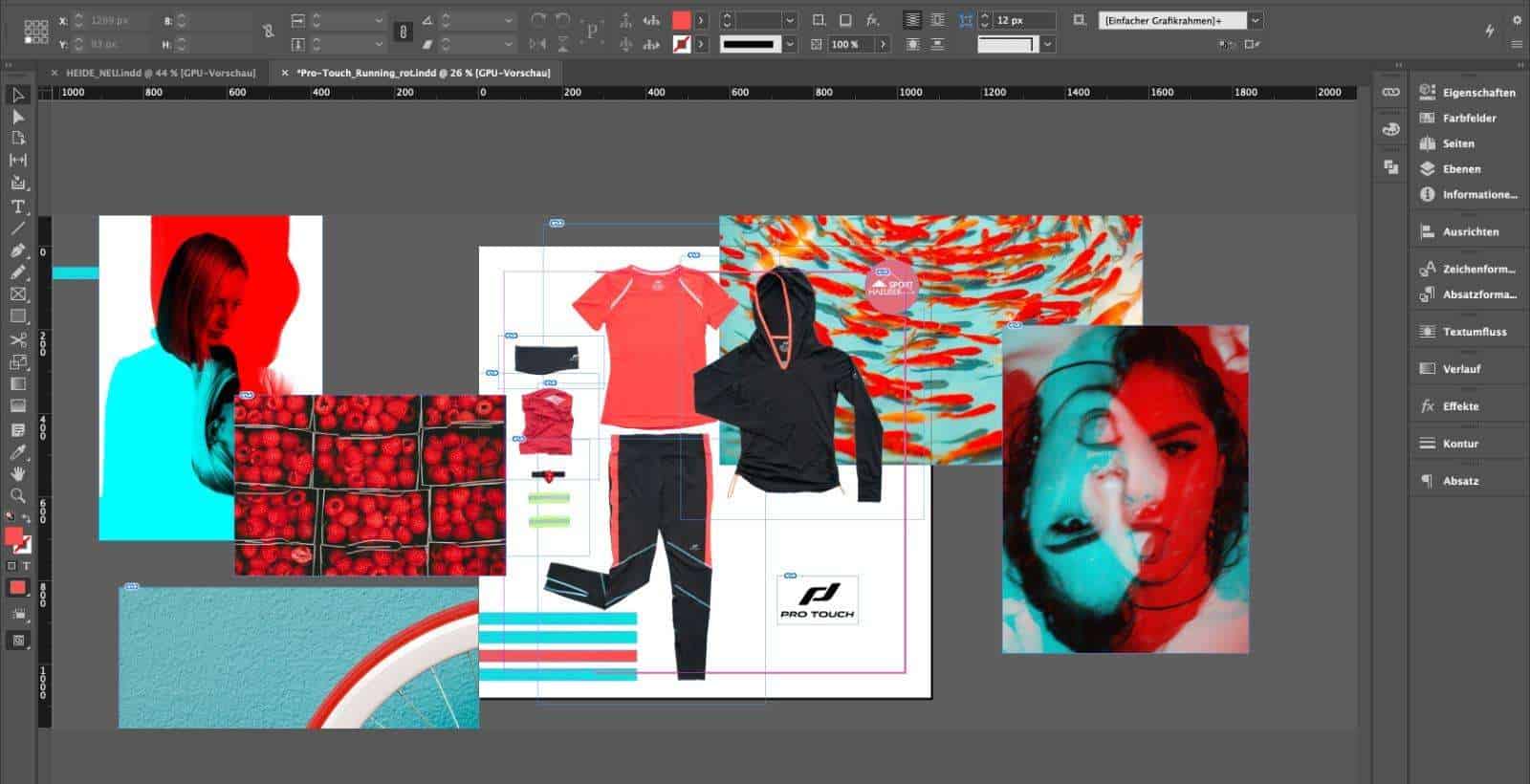Close the HEIDE_NEU.indd tab
The width and height of the screenshot is (1530, 784).
(54, 73)
